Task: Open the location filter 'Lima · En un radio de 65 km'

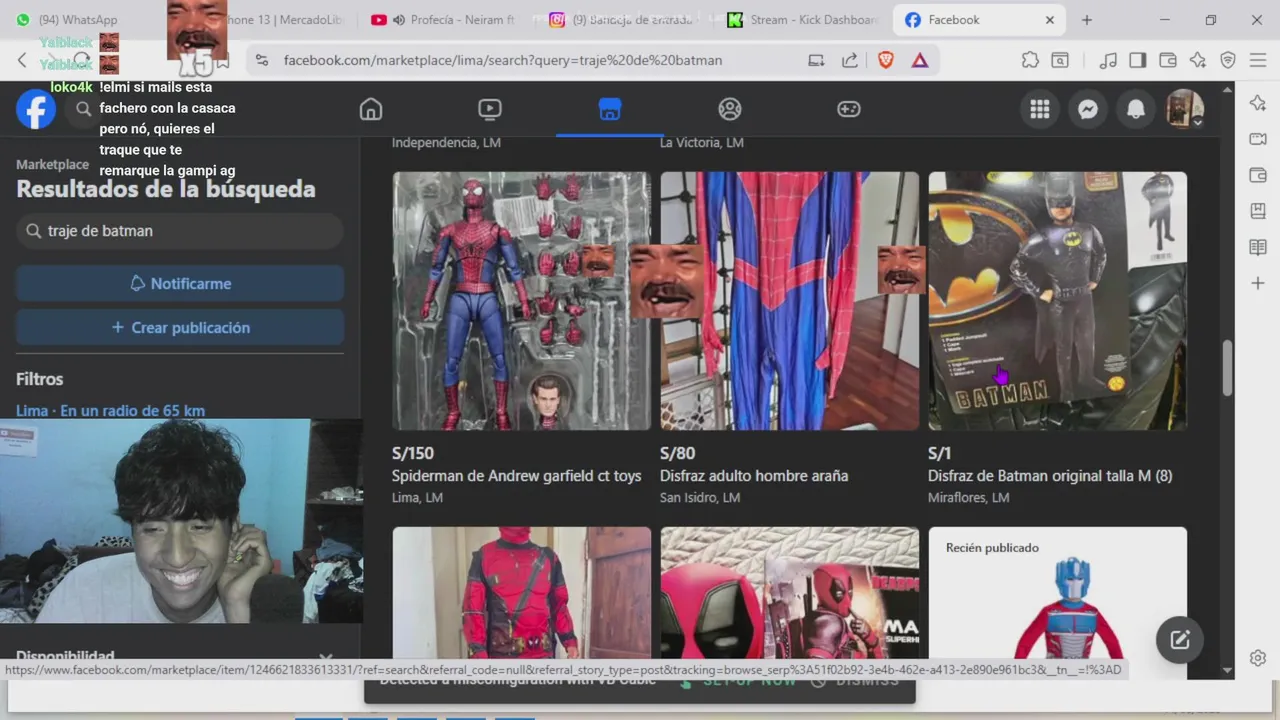Action: [110, 411]
